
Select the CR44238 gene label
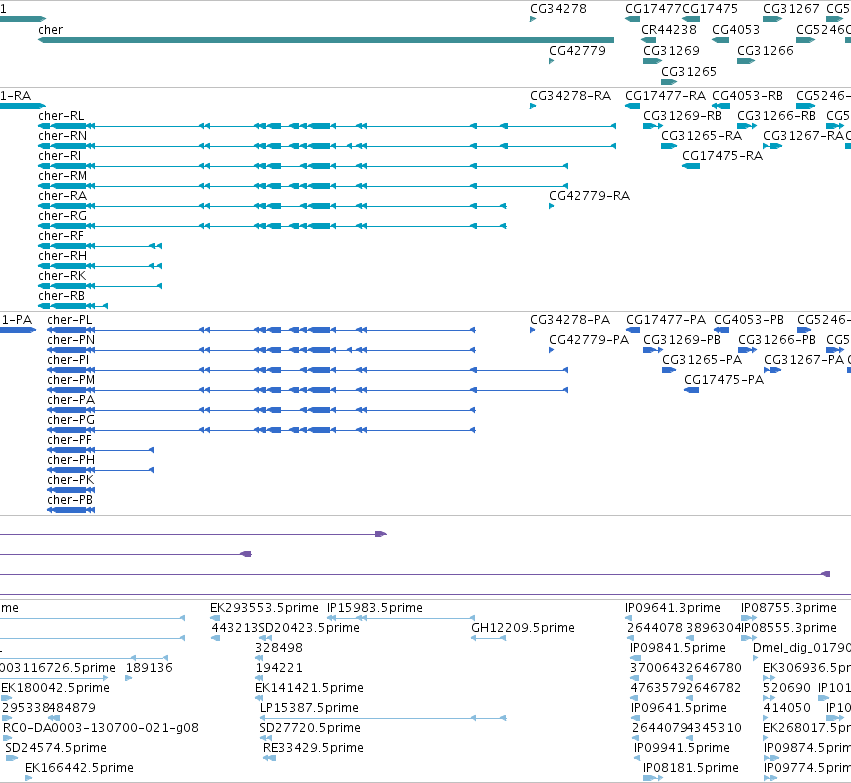coord(669,30)
